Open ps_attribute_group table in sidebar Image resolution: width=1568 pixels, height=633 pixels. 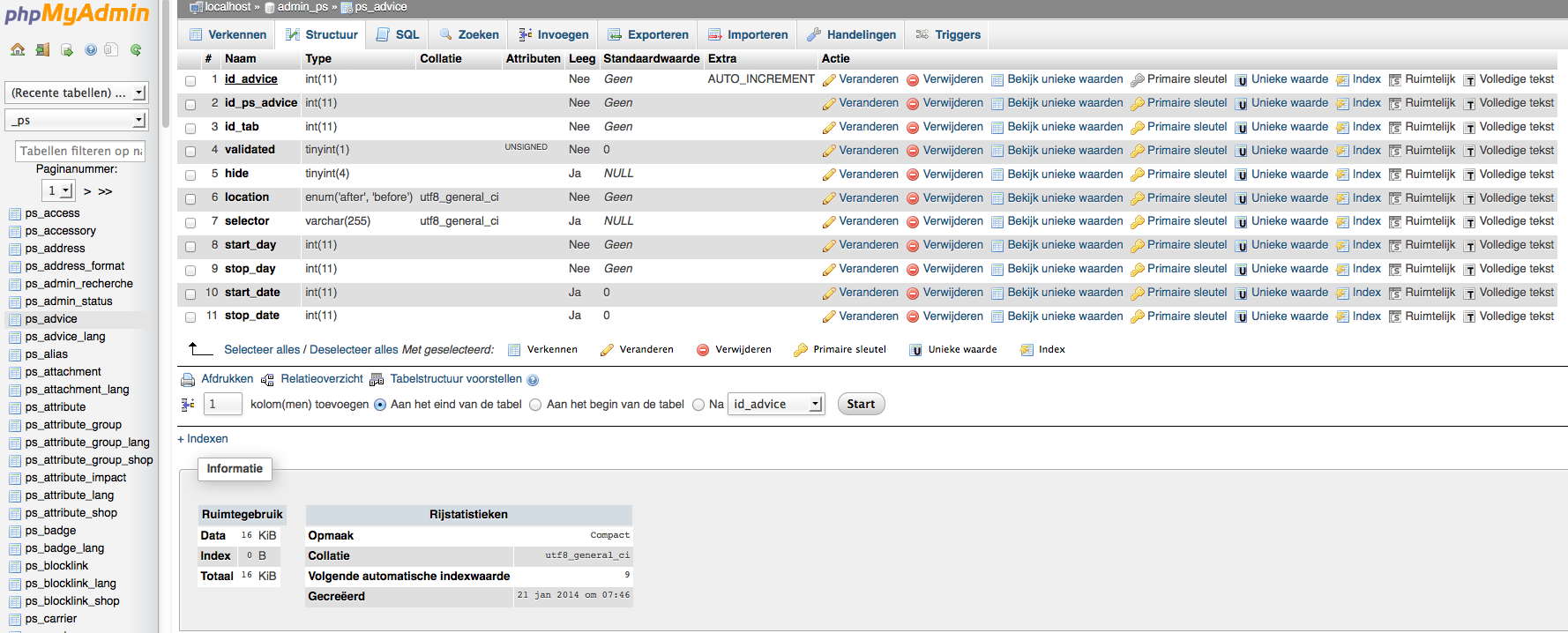[73, 425]
